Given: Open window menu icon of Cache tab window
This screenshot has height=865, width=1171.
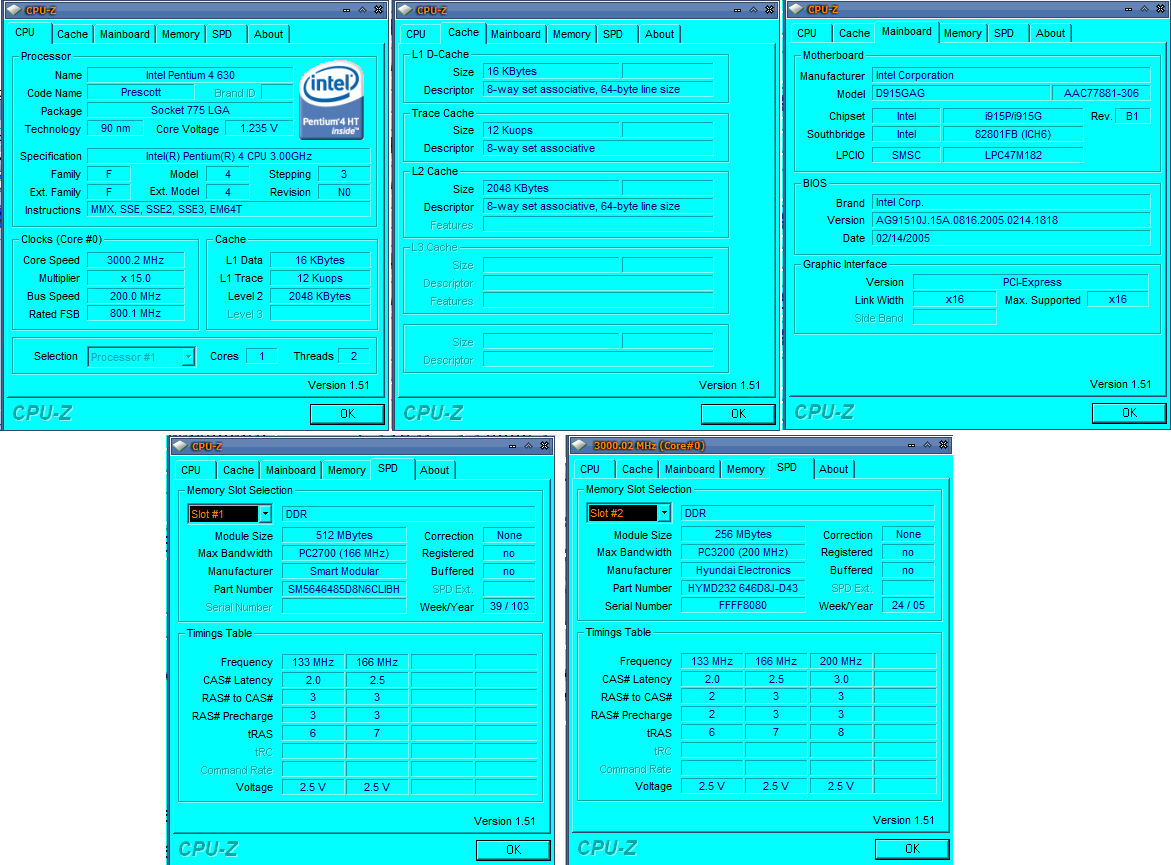Looking at the screenshot, I should coord(406,10).
